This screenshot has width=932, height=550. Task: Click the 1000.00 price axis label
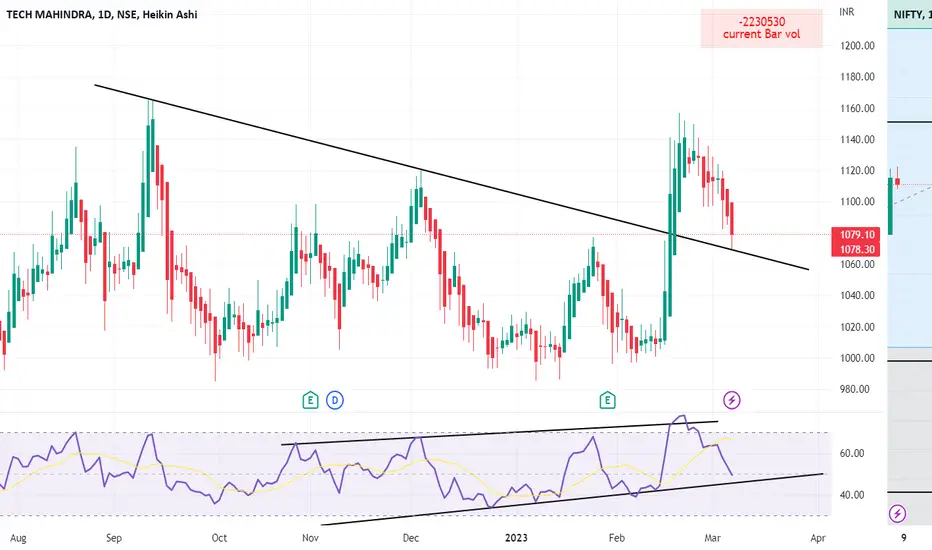857,358
